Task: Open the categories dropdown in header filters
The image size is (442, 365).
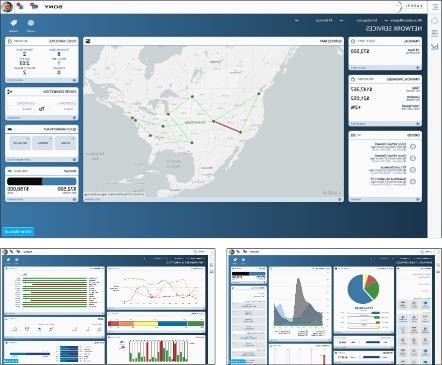Action: click(x=358, y=20)
